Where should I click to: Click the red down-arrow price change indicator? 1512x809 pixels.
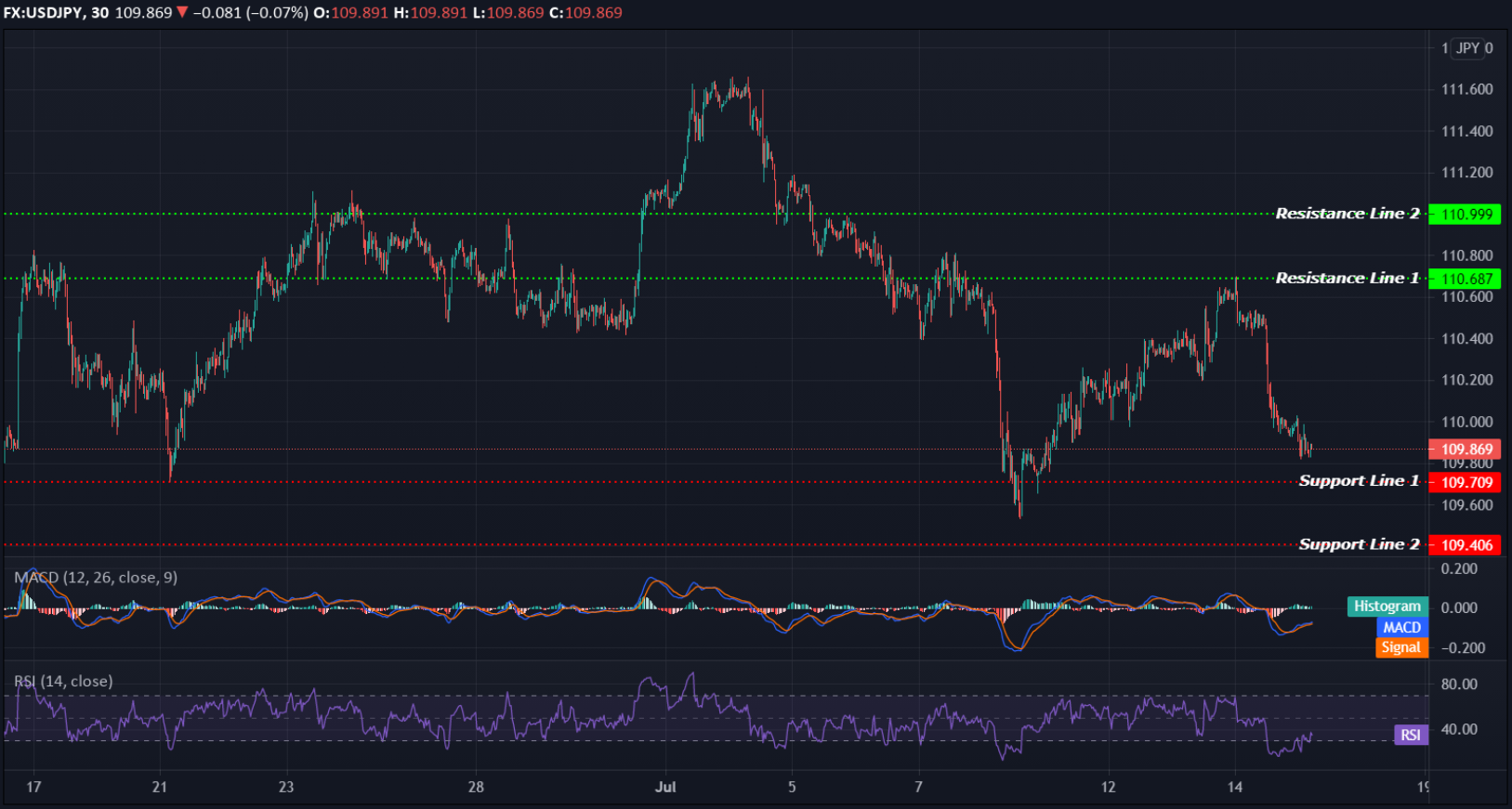point(182,12)
